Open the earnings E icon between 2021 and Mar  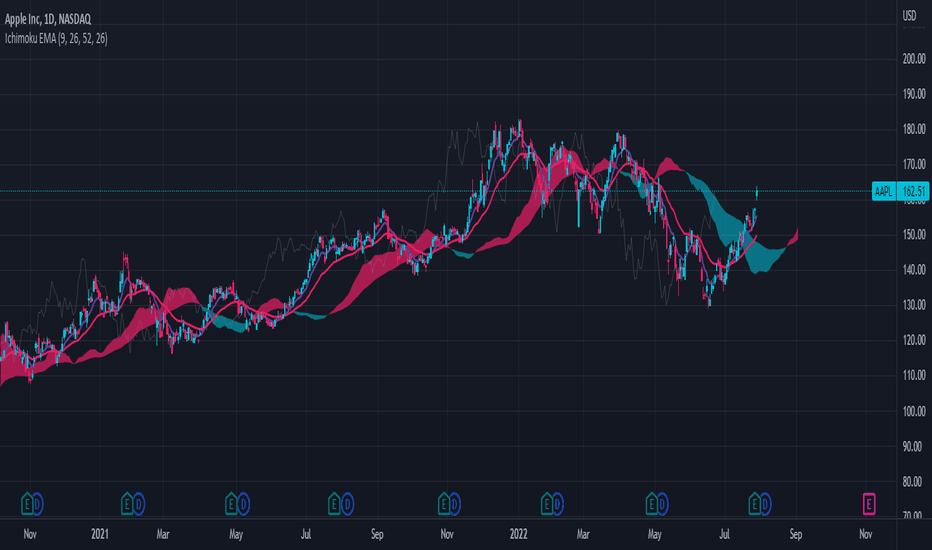click(x=127, y=504)
